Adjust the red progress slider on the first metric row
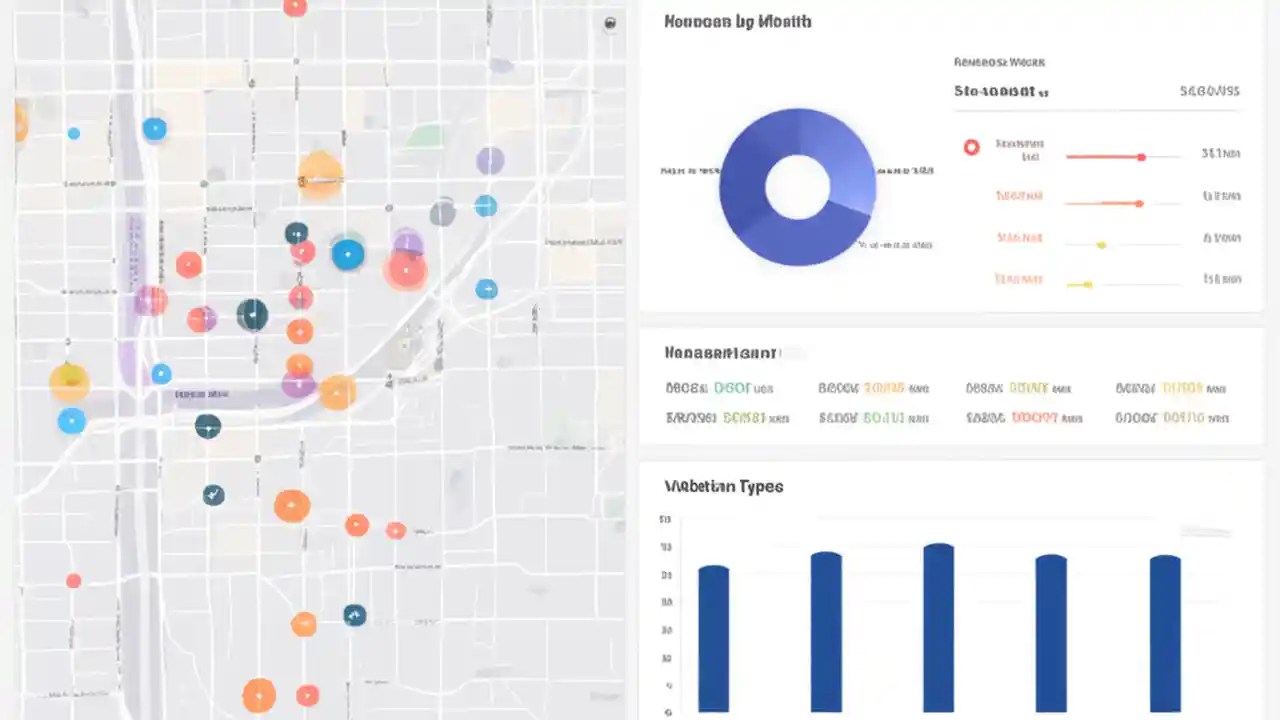This screenshot has height=720, width=1280. (1140, 157)
